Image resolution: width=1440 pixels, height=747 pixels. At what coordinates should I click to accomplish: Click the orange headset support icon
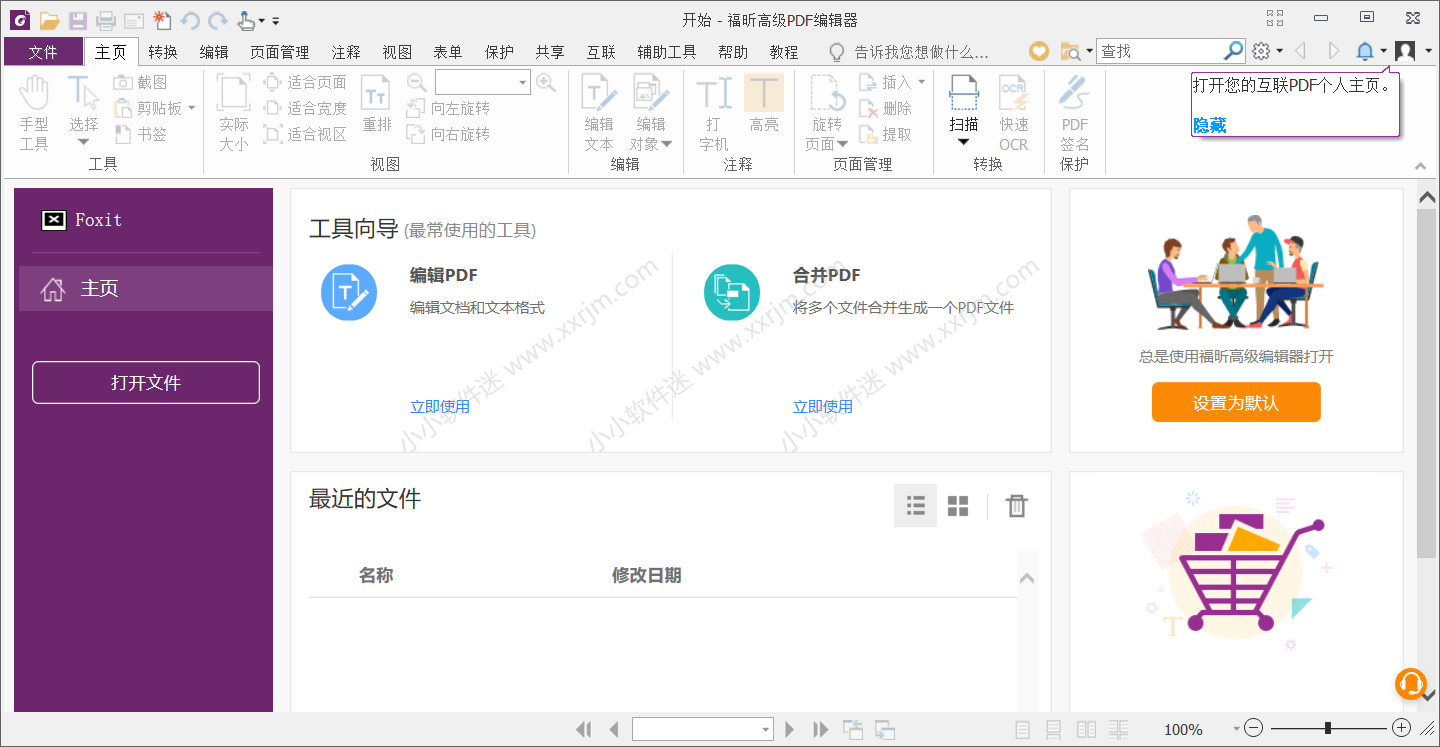click(1410, 683)
